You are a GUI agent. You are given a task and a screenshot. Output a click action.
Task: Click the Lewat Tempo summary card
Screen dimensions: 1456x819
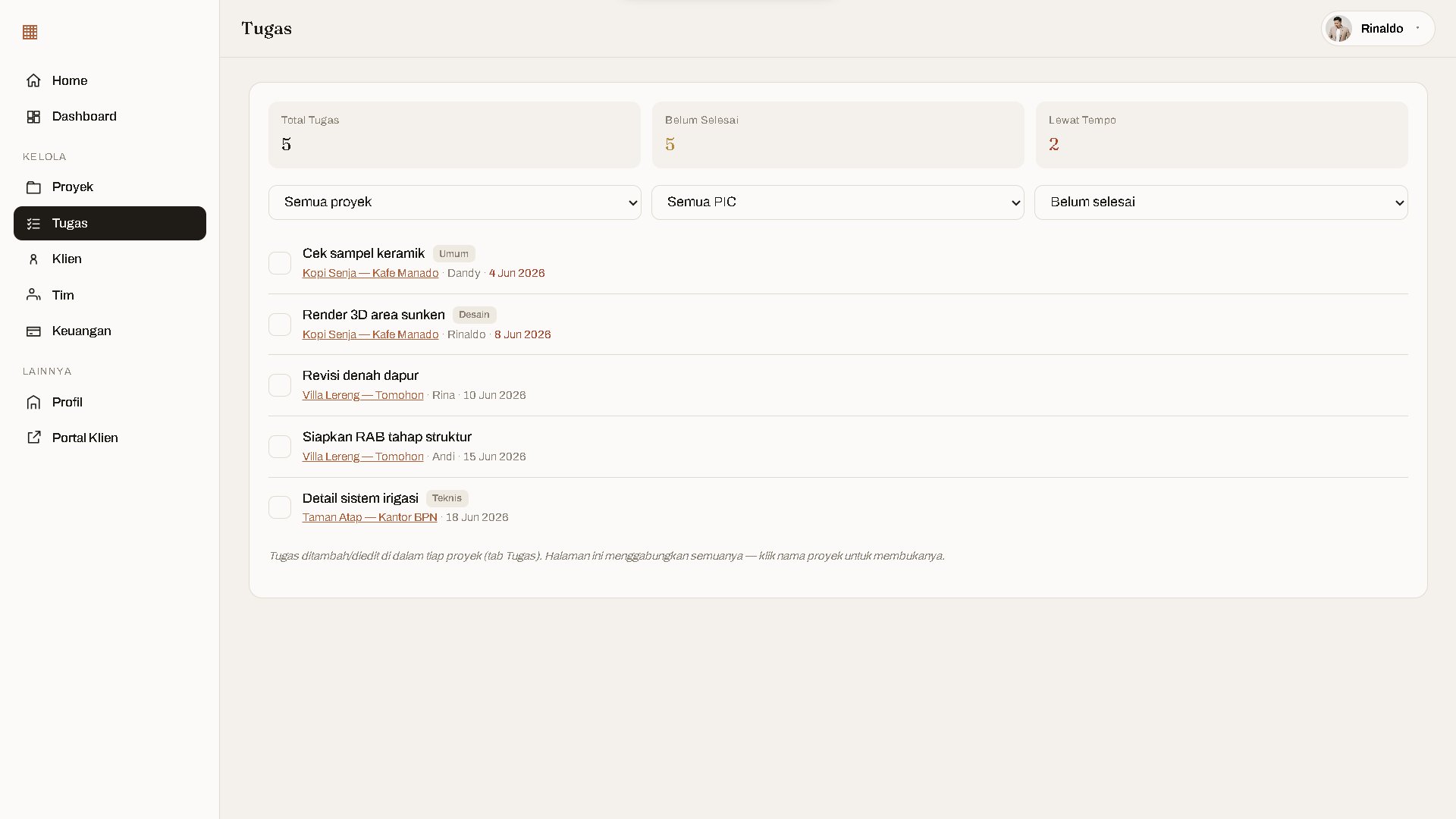[x=1222, y=135]
